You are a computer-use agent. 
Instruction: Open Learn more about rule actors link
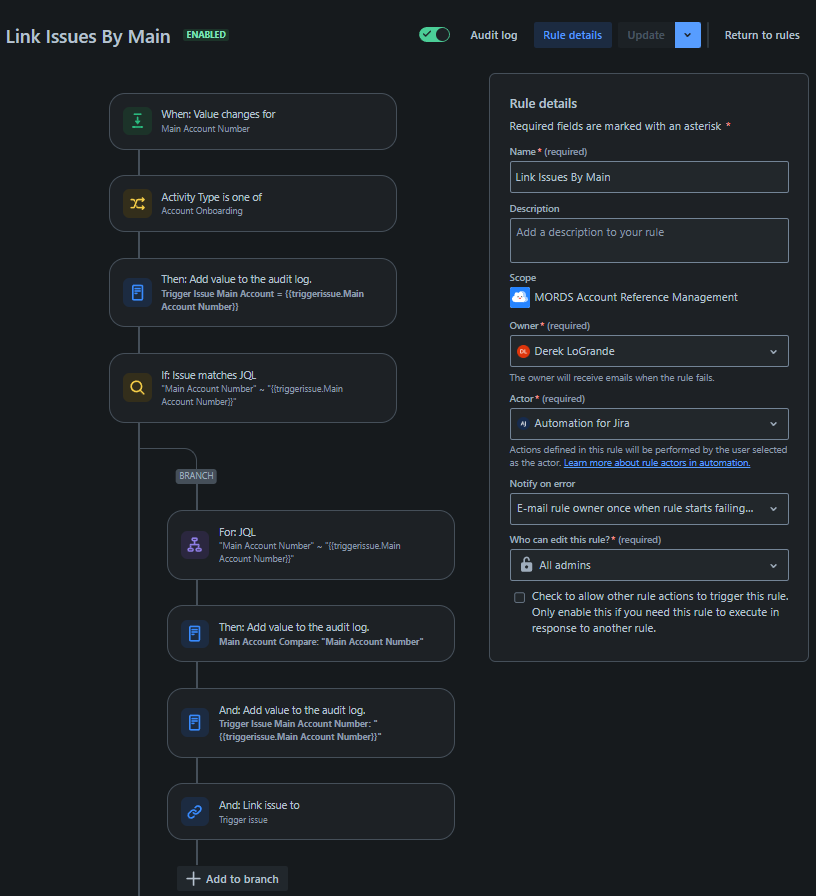(x=657, y=463)
